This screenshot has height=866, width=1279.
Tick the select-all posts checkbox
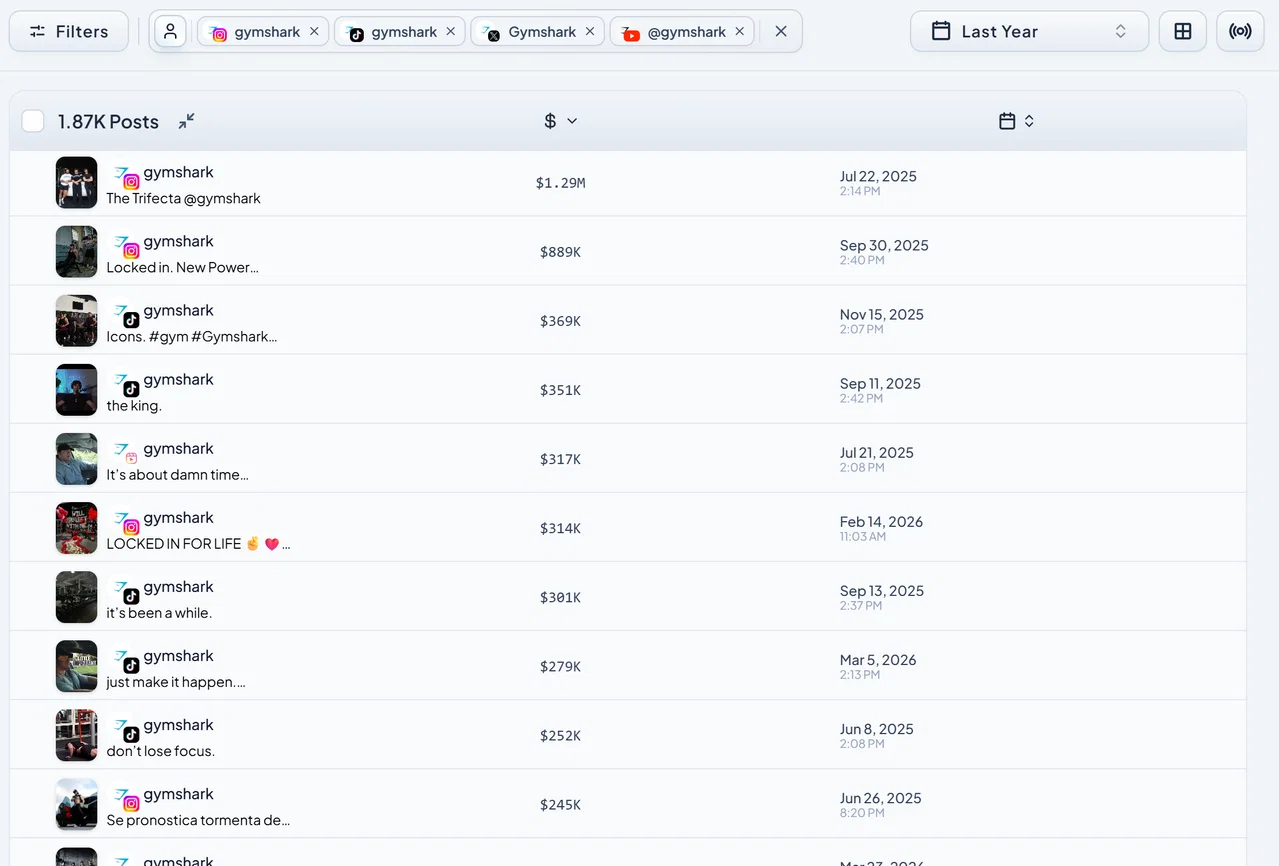33,121
